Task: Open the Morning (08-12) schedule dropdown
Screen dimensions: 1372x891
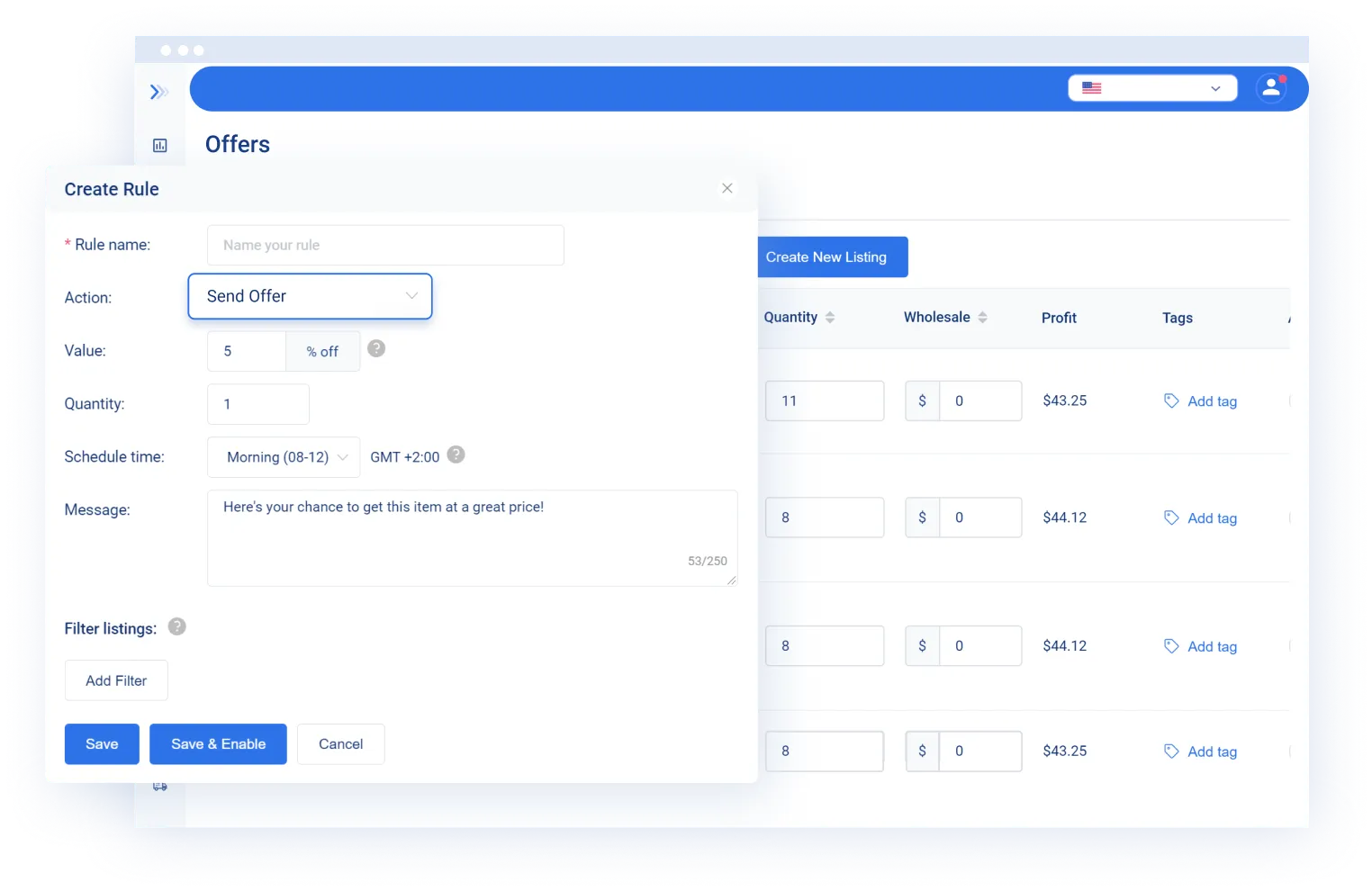Action: (x=284, y=457)
